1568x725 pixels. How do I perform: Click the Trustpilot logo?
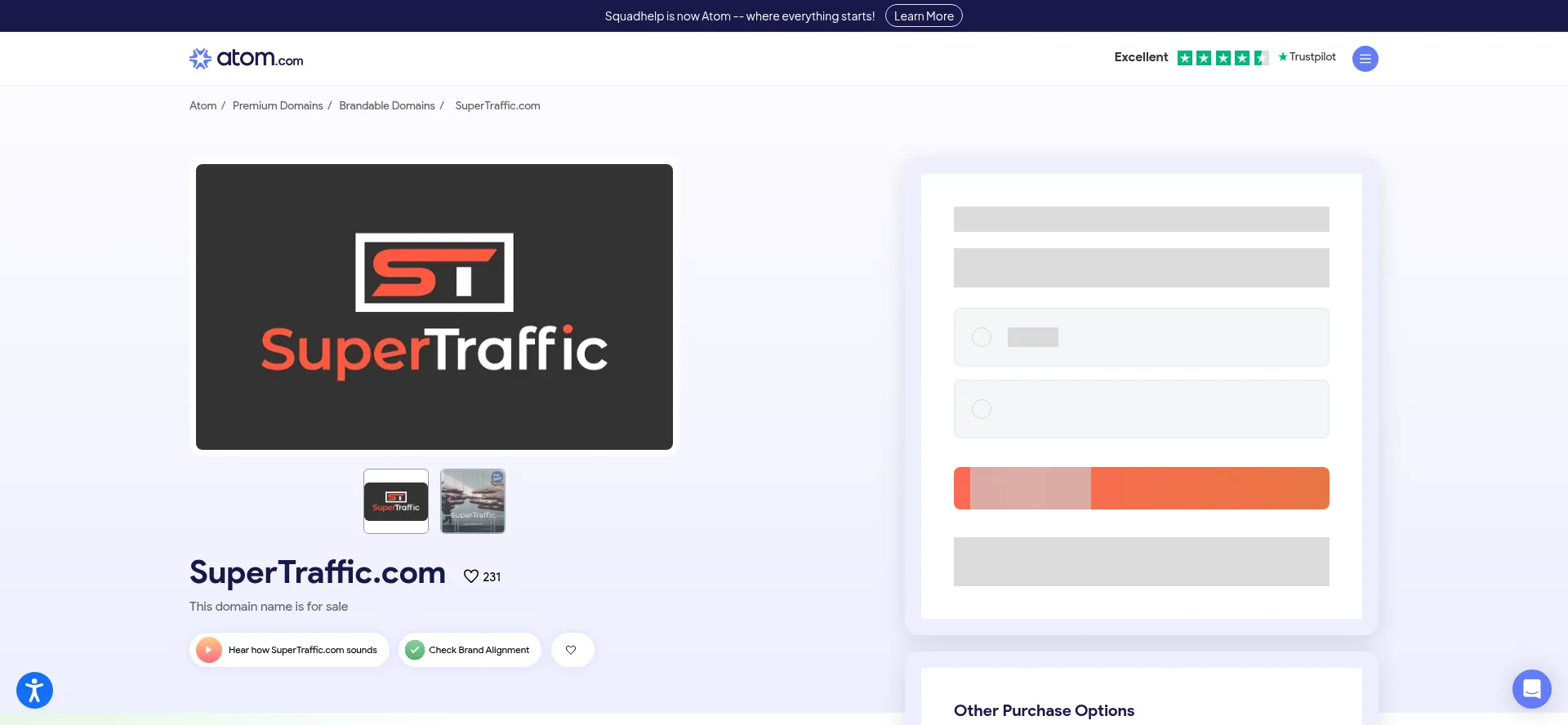(1307, 56)
